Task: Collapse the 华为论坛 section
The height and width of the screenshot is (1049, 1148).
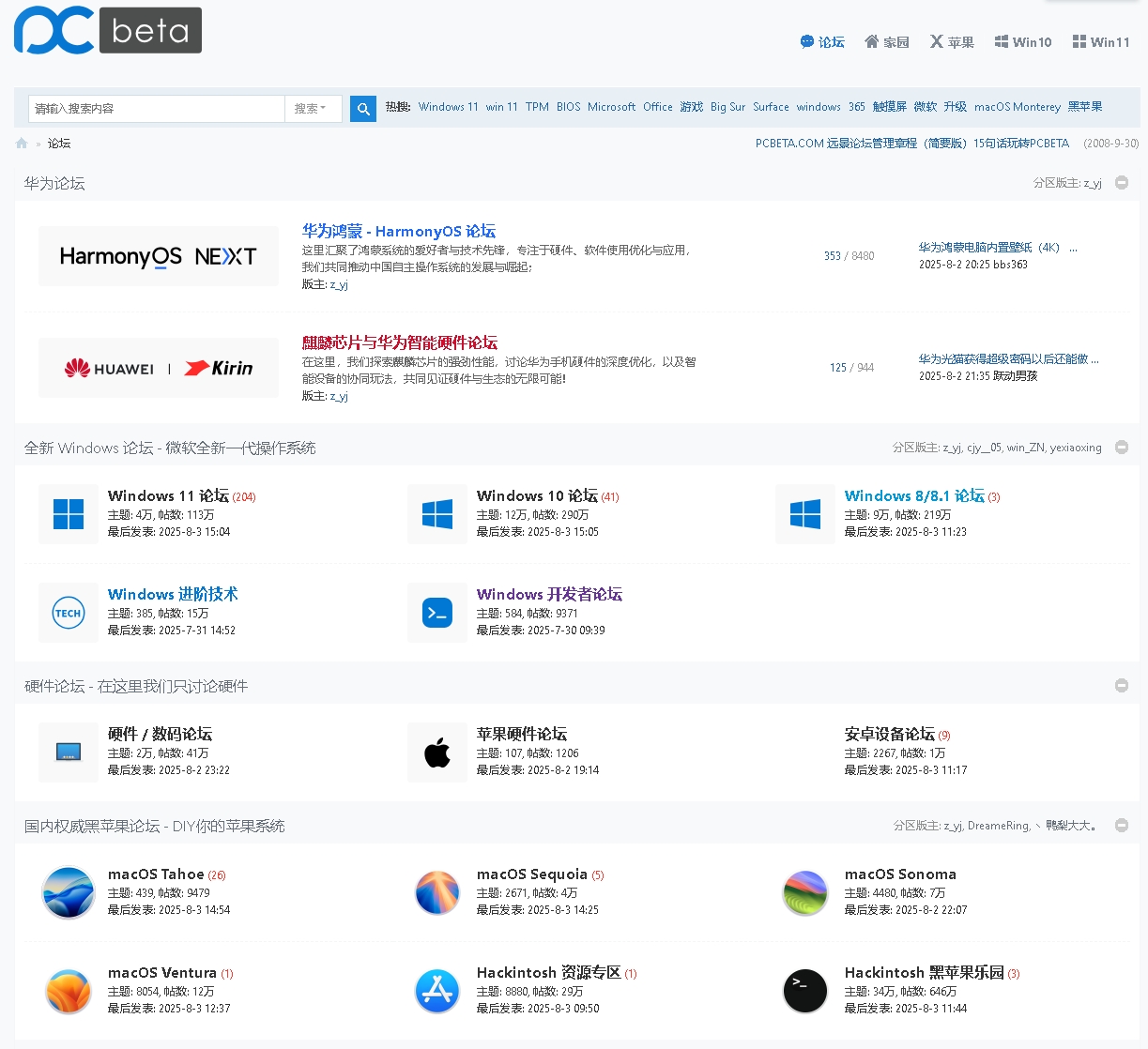Action: click(x=1122, y=183)
